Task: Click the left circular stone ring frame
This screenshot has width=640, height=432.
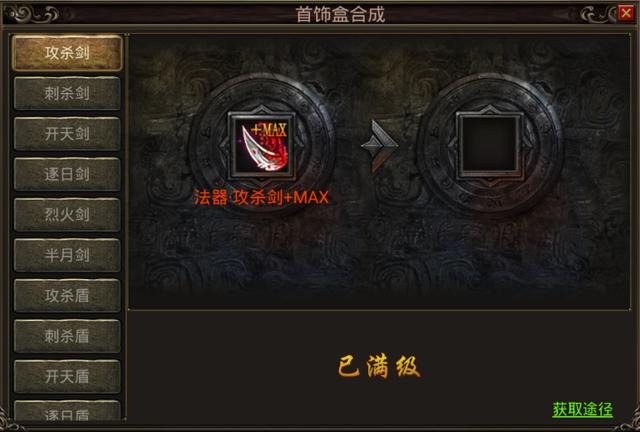Action: (262, 145)
